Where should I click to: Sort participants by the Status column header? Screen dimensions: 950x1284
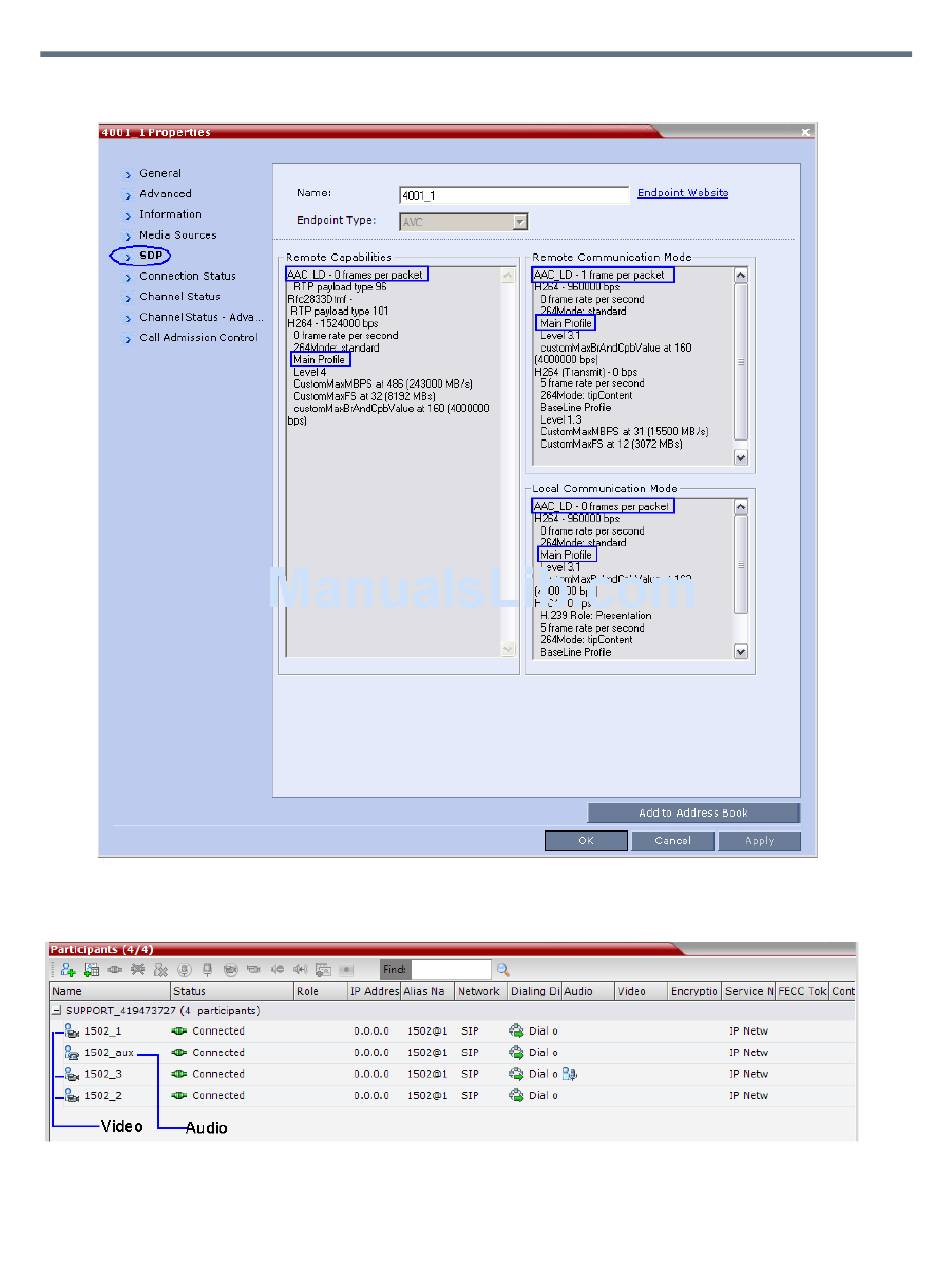232,991
